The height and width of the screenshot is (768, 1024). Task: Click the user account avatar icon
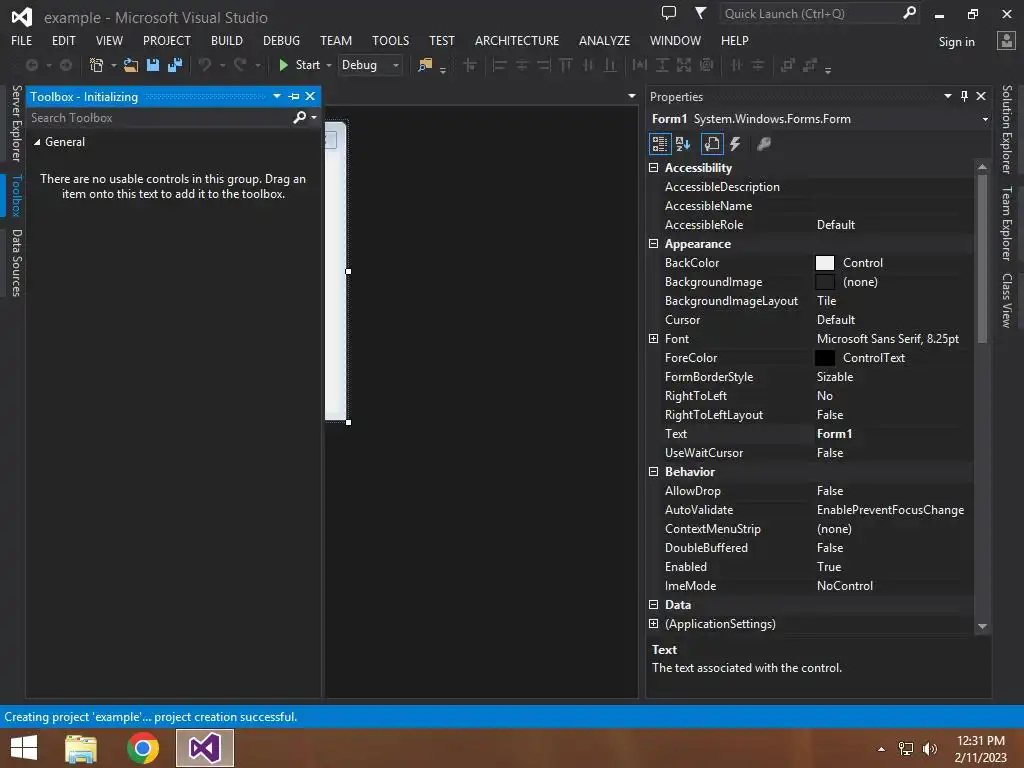click(1006, 40)
